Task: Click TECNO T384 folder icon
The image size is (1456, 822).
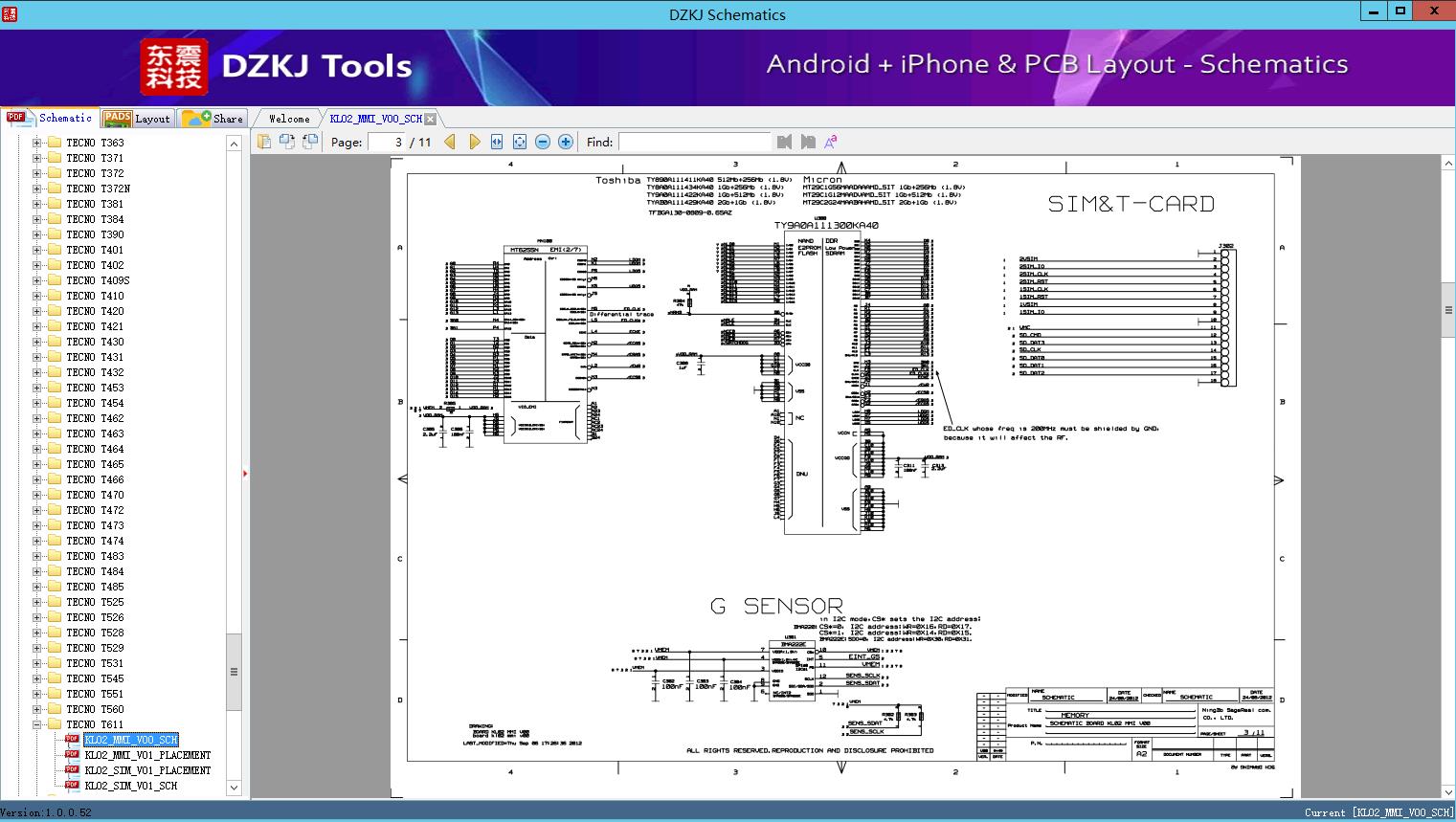Action: click(x=54, y=219)
